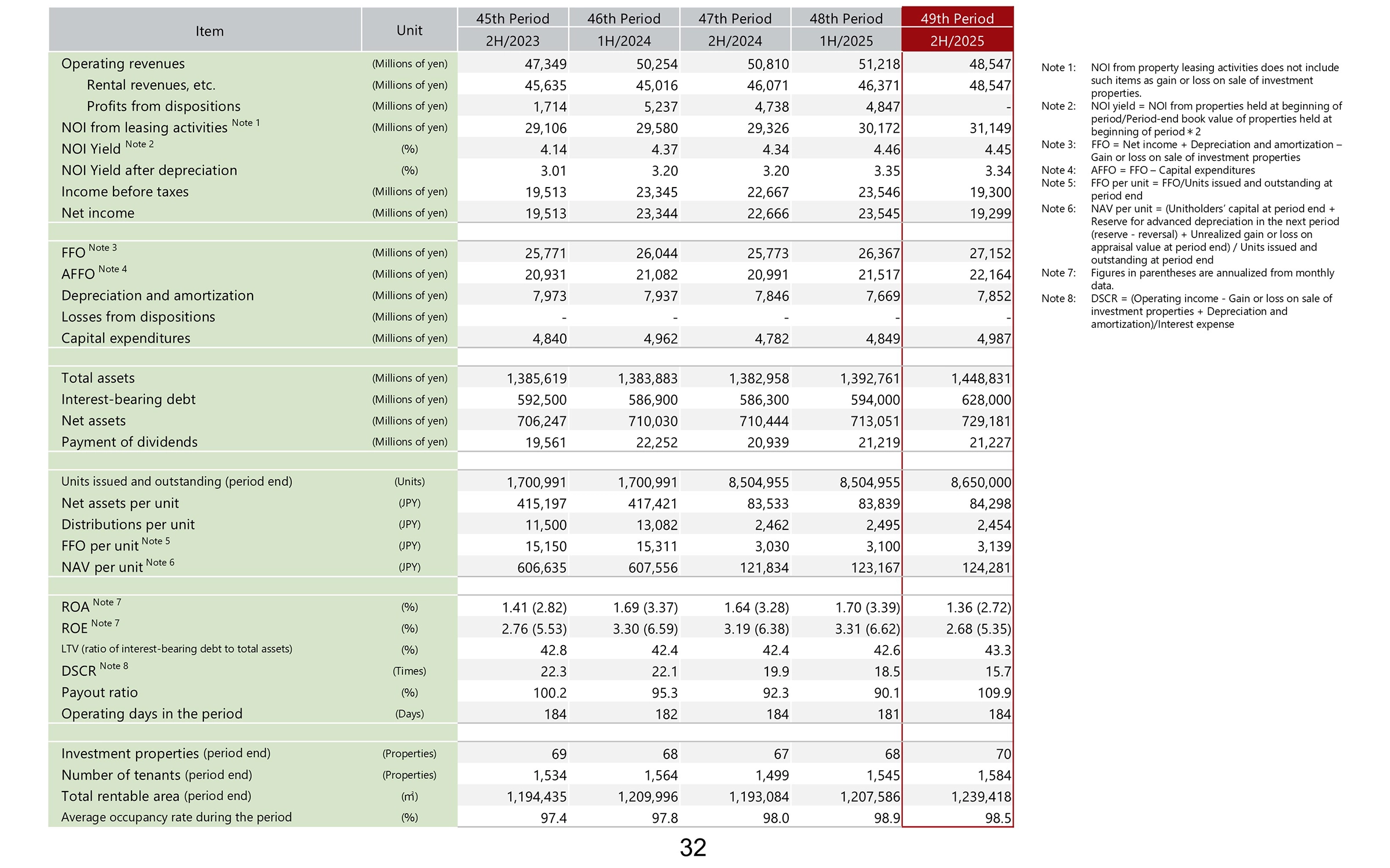Click the Capital expenditures row label
Viewport: 1390px width, 868px height.
click(x=126, y=338)
